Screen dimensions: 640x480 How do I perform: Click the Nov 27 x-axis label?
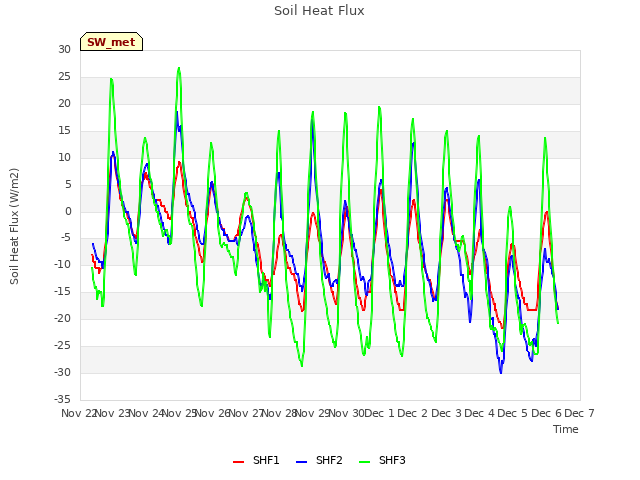[246, 413]
